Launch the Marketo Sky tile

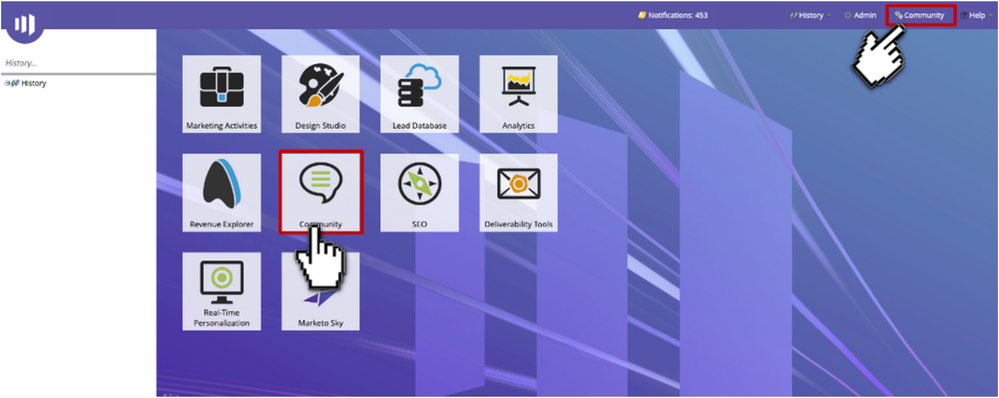click(320, 291)
